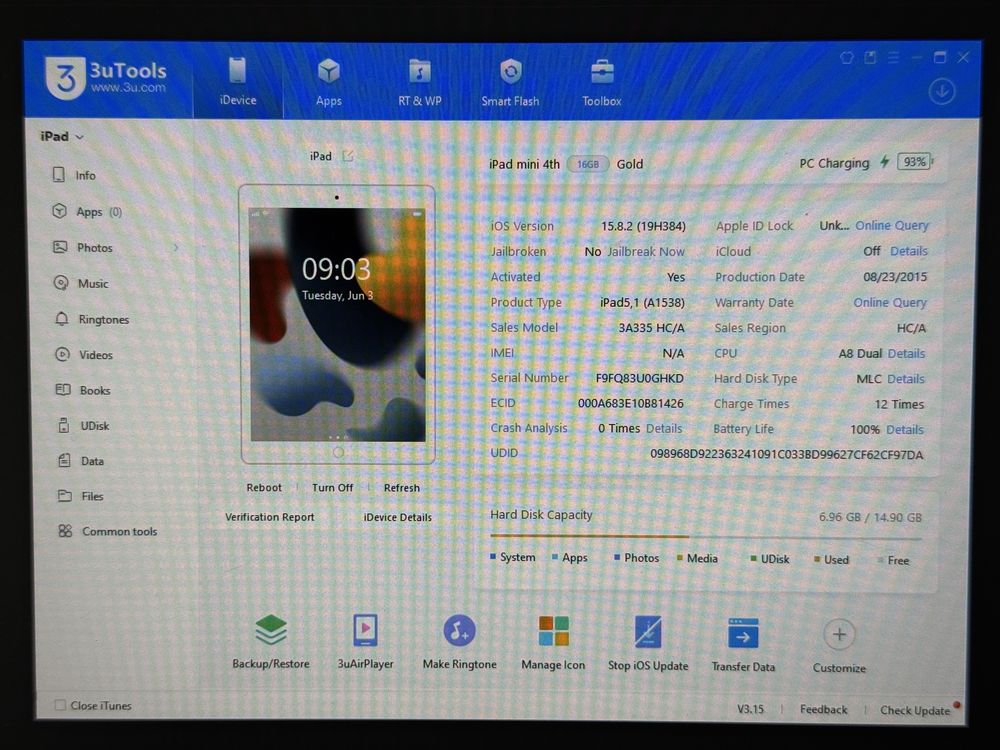Click the Customize plus icon

point(839,635)
